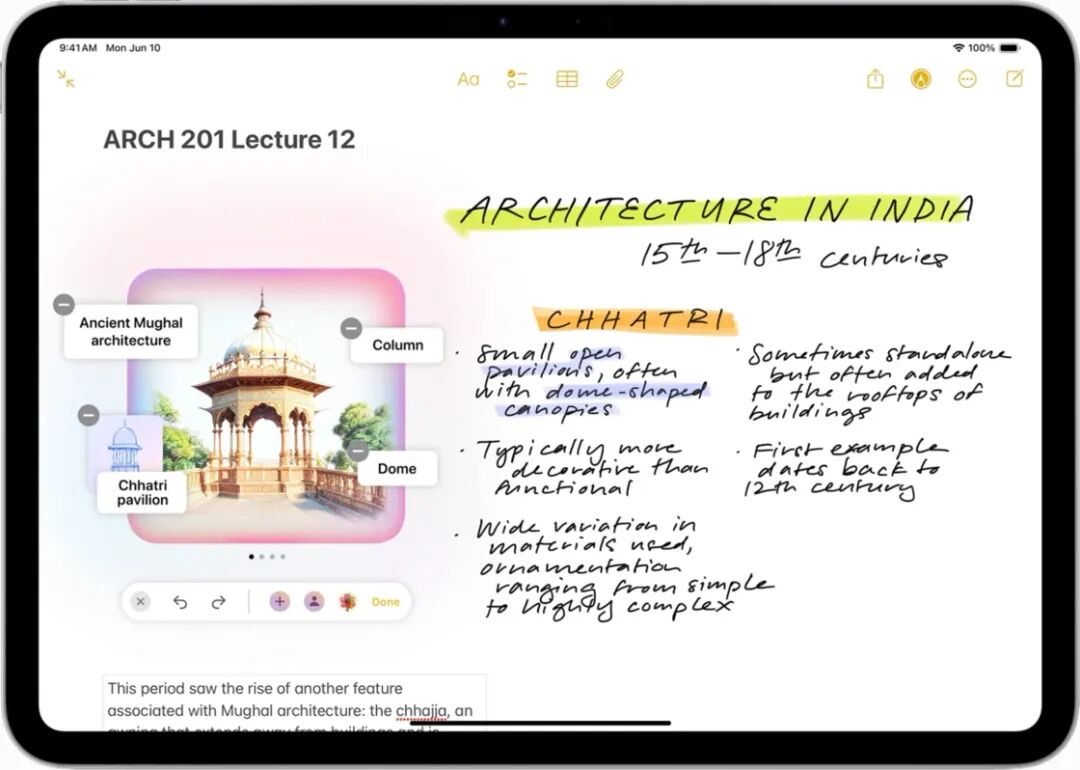Tap the handwritten CHHATRI subheading

point(634,321)
